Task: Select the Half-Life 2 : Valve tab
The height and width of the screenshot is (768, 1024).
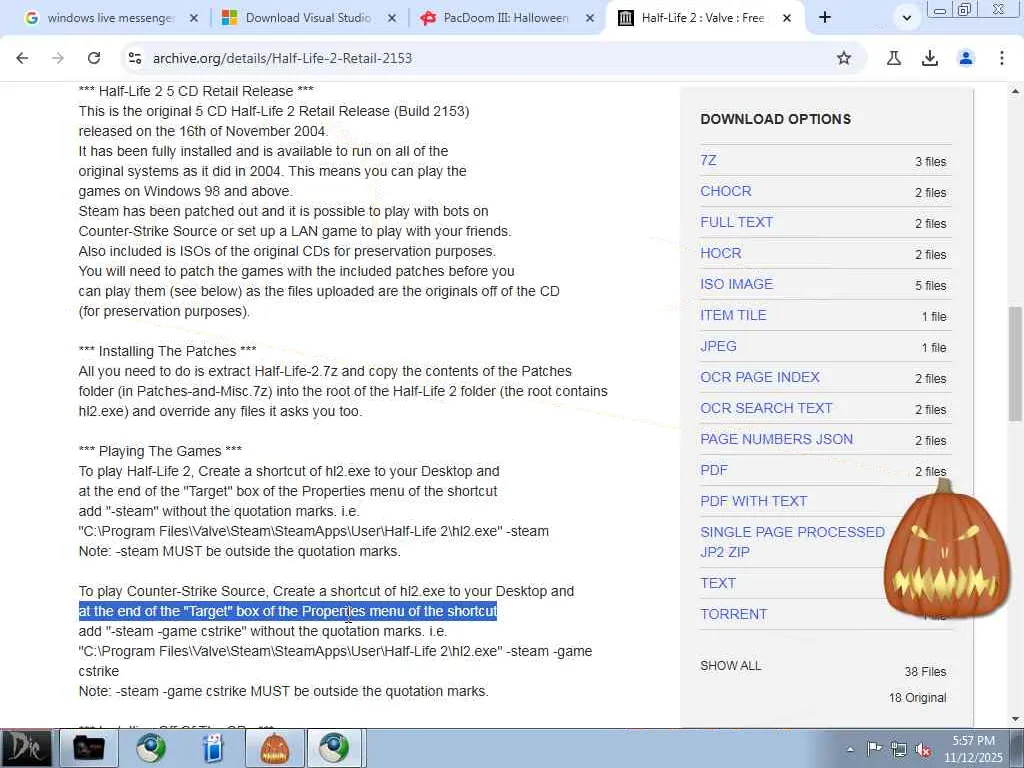Action: [703, 18]
